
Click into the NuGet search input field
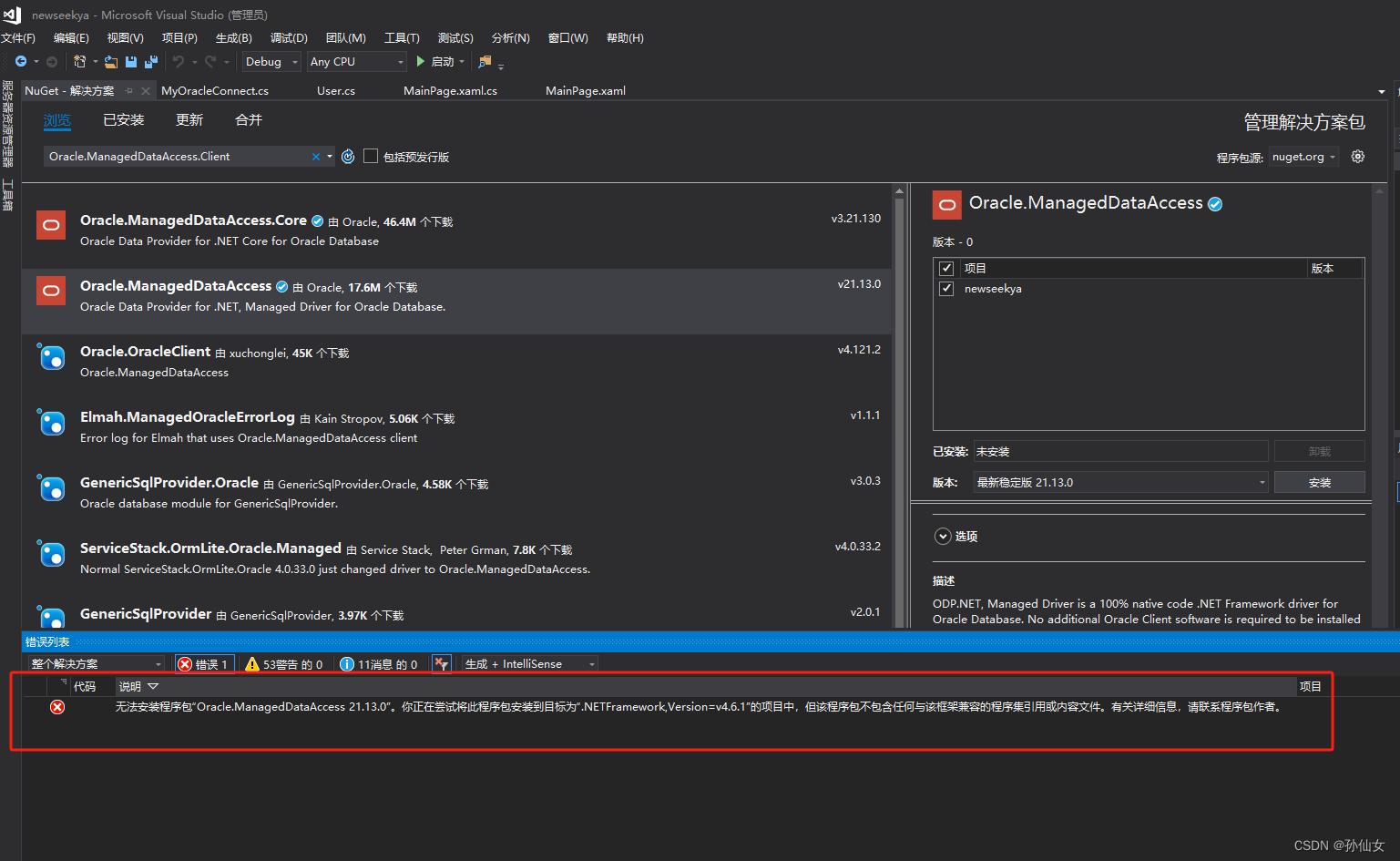coord(179,157)
